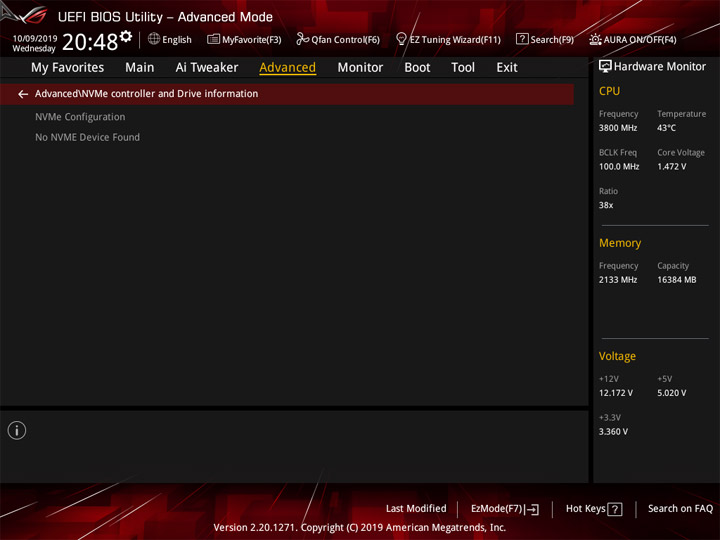This screenshot has width=720, height=540.
Task: Click Advanced\NVMe controller breadcrumb text
Action: [146, 94]
